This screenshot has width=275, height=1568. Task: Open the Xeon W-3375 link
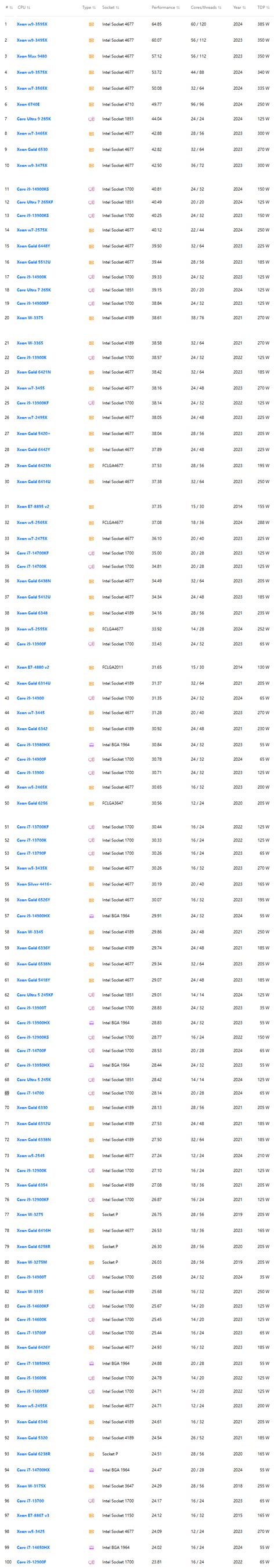tap(30, 318)
